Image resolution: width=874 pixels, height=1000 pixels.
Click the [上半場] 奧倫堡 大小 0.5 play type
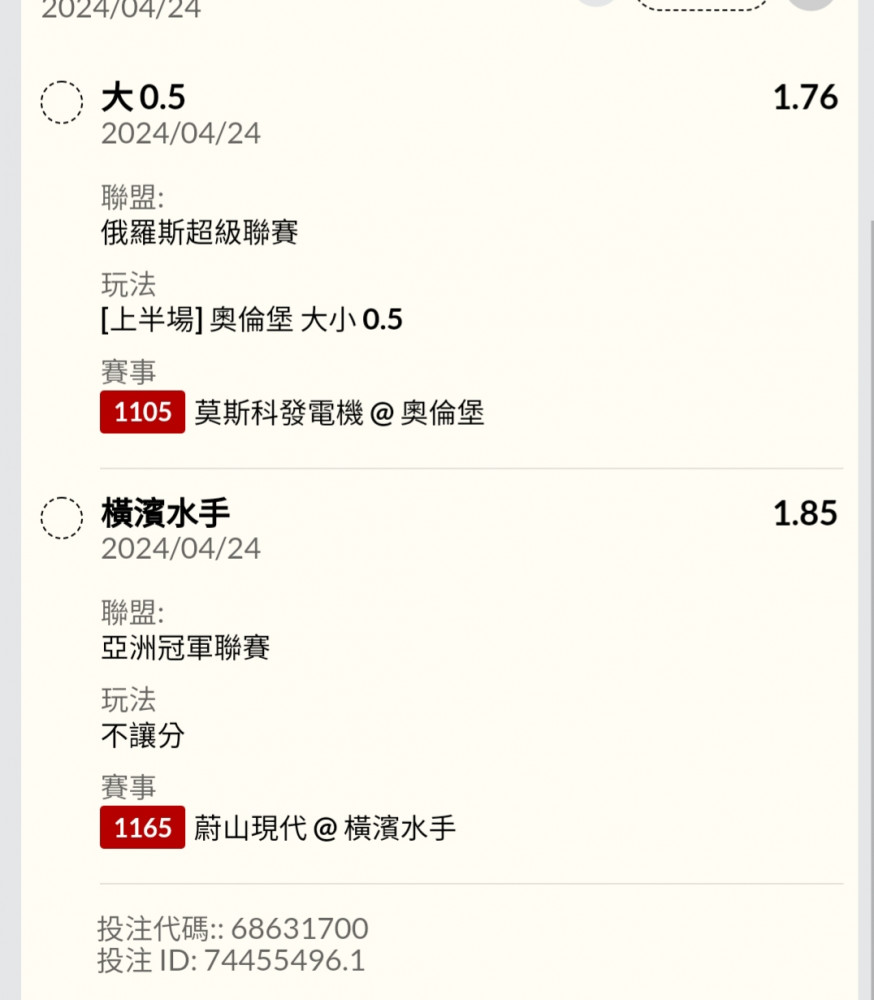[251, 320]
